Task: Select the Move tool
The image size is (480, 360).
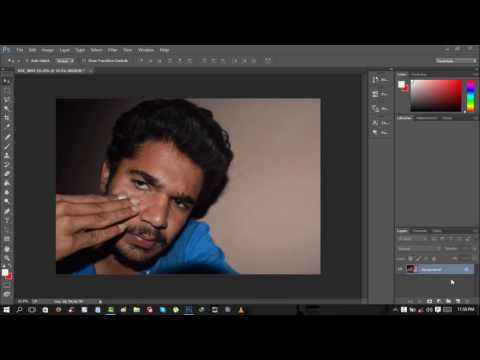Action: tap(6, 81)
